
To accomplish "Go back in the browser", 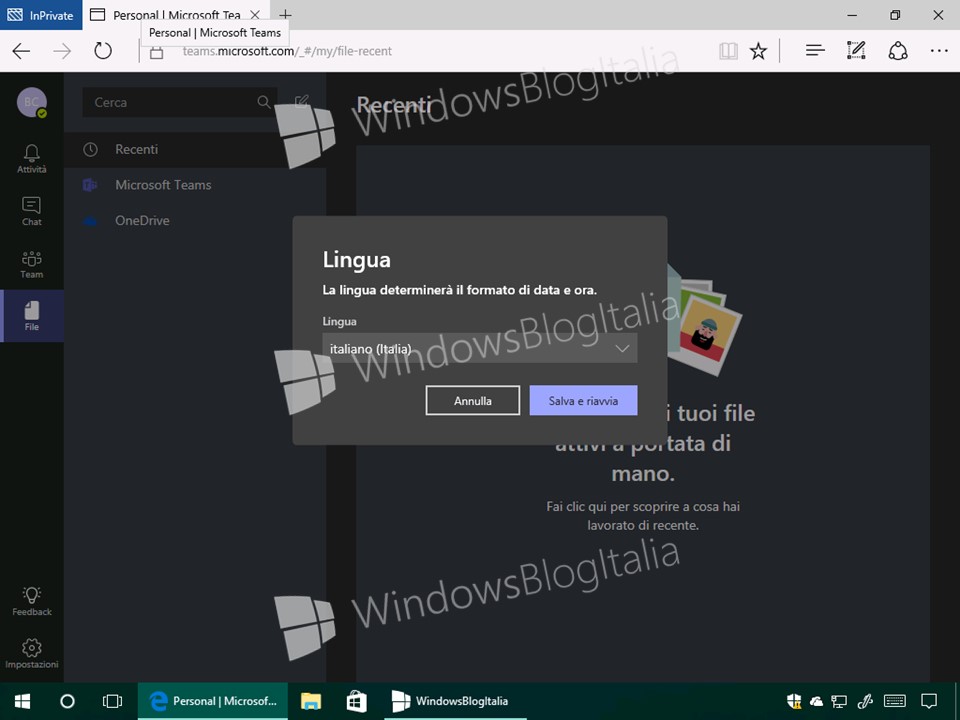I will coord(21,51).
